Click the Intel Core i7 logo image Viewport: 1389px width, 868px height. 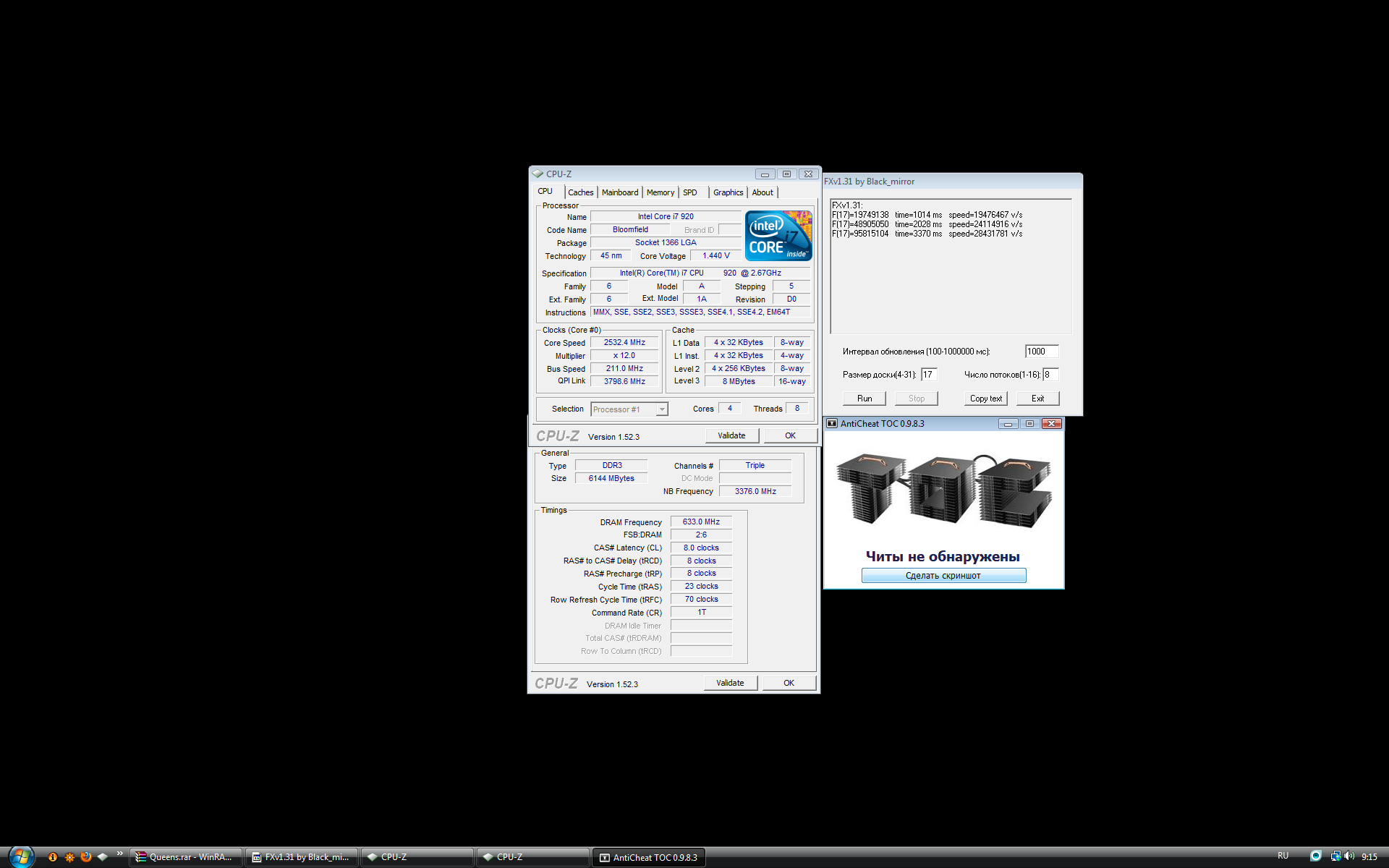pyautogui.click(x=778, y=236)
